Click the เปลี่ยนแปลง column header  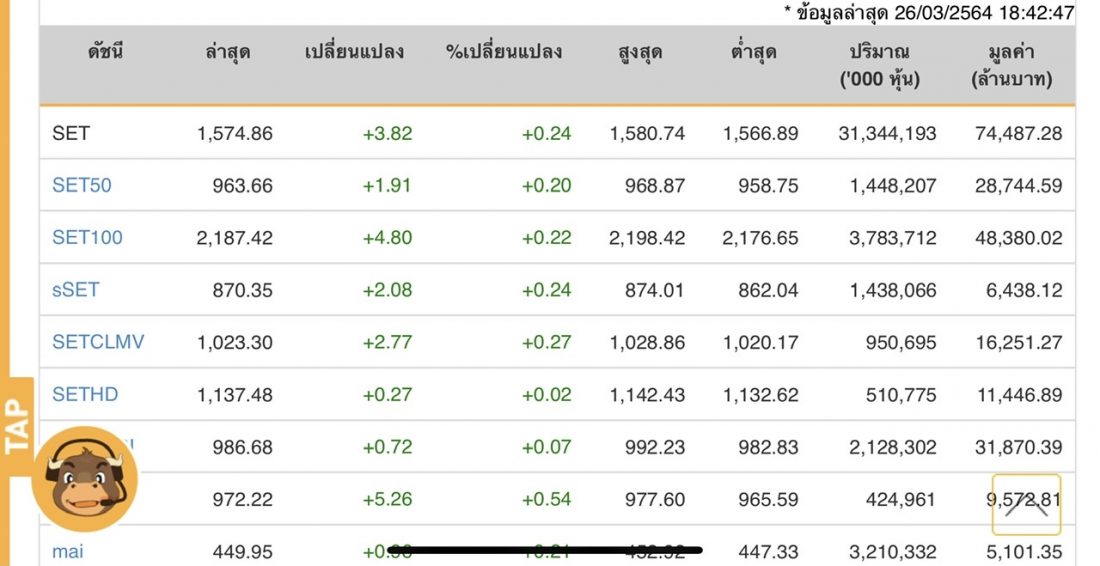coord(354,52)
